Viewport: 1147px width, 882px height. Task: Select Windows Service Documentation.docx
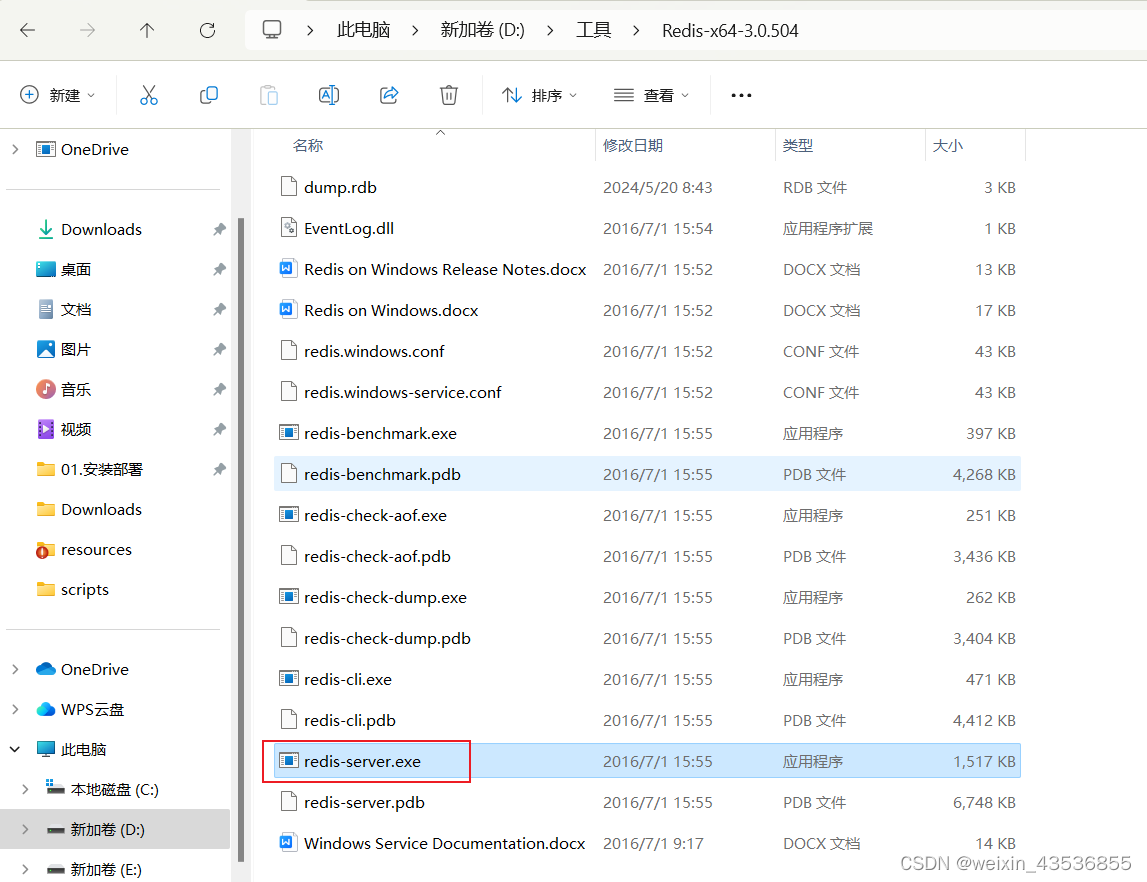coord(647,843)
